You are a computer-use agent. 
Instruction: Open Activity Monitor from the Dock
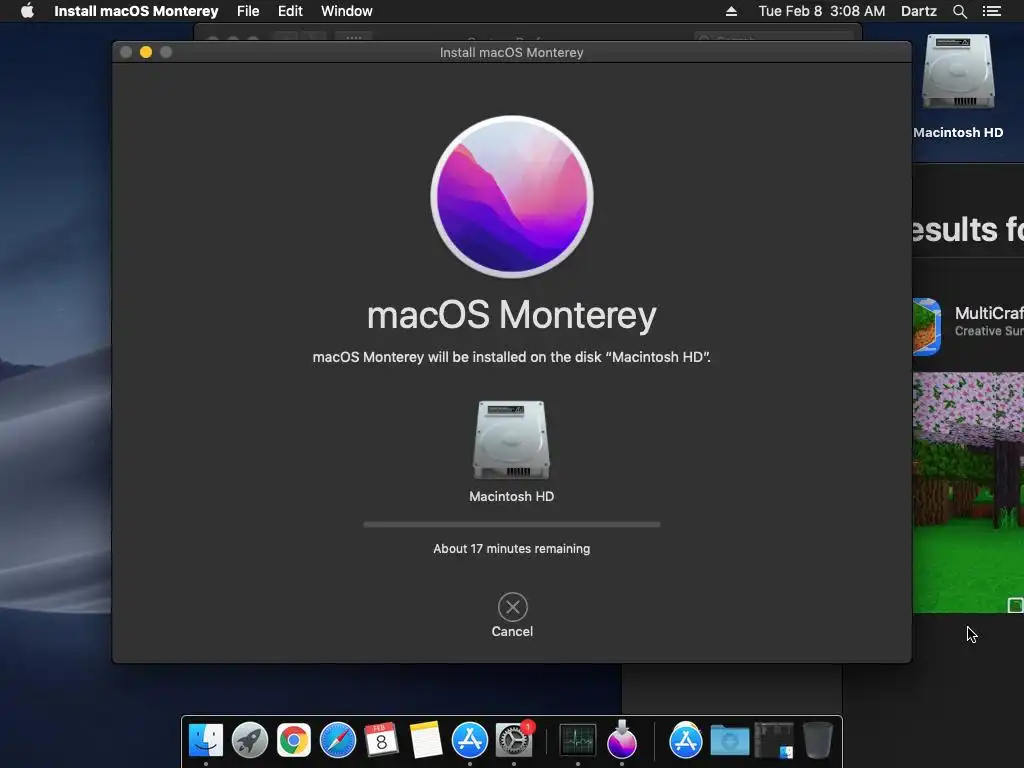pyautogui.click(x=578, y=740)
